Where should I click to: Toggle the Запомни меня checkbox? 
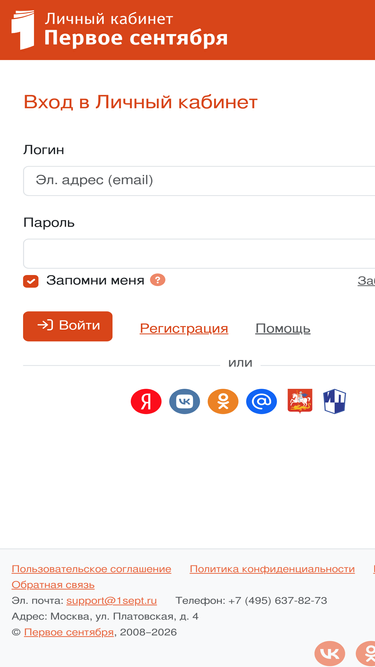tap(31, 281)
